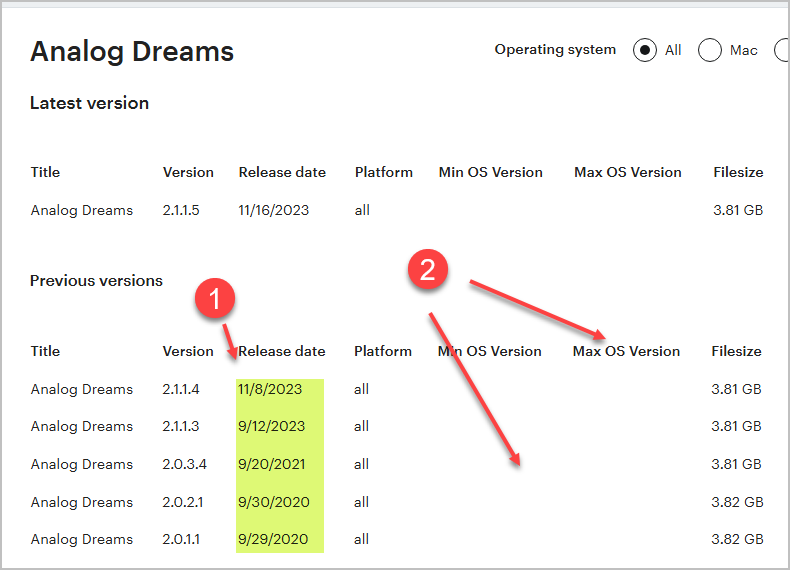Viewport: 790px width, 570px height.
Task: Click the Filesize header in Latest version table
Action: tap(738, 172)
